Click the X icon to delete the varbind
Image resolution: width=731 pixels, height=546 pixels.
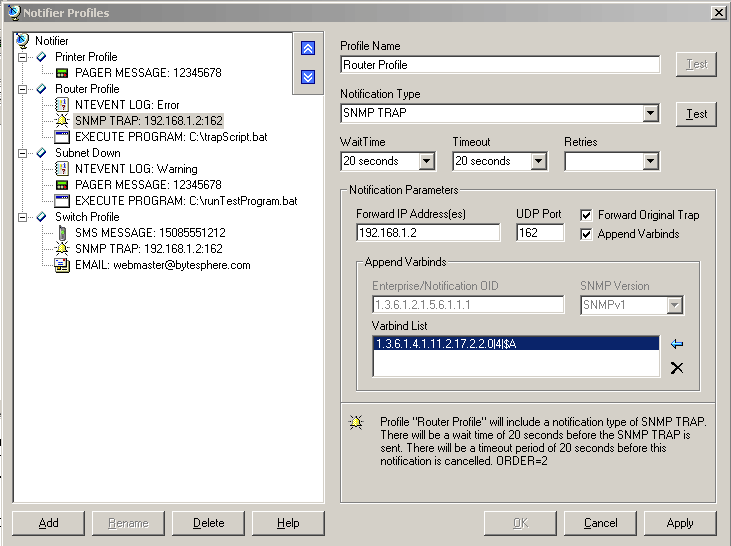676,368
